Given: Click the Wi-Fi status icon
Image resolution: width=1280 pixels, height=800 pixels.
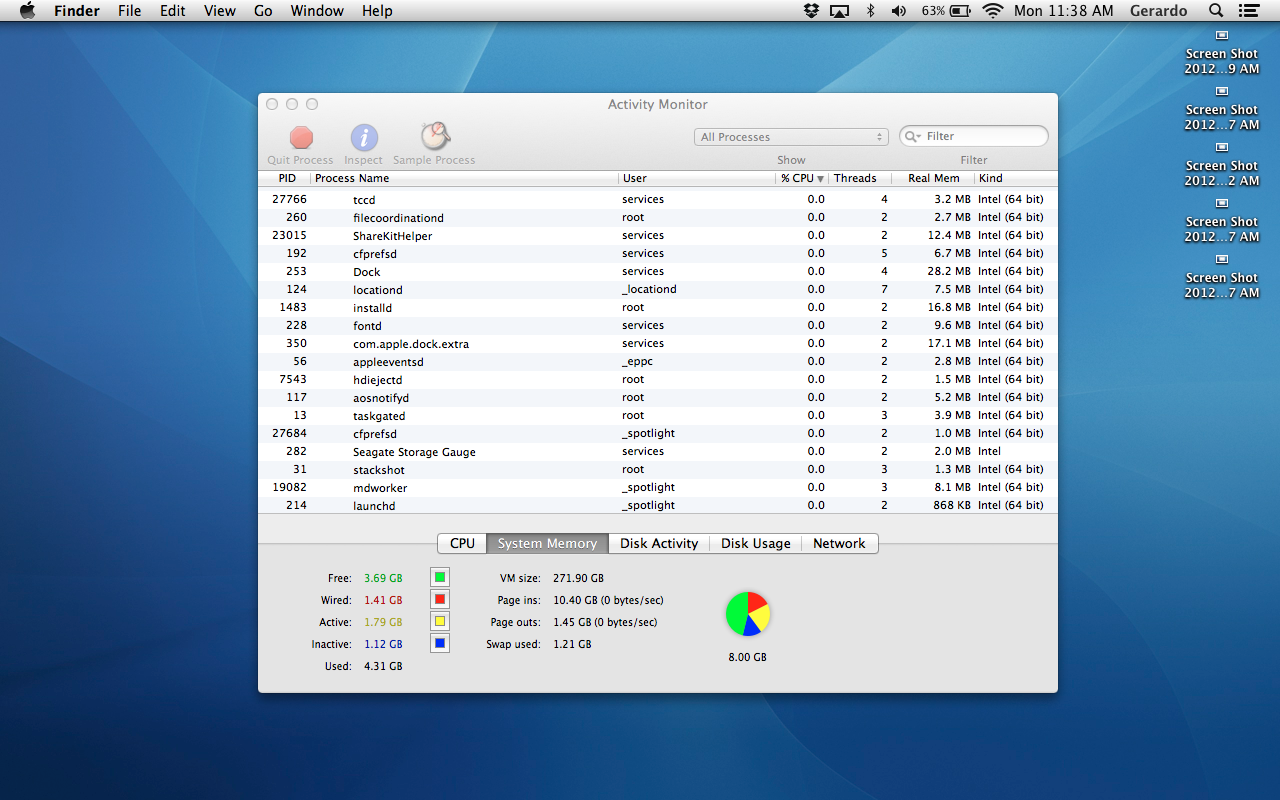Looking at the screenshot, I should 992,11.
